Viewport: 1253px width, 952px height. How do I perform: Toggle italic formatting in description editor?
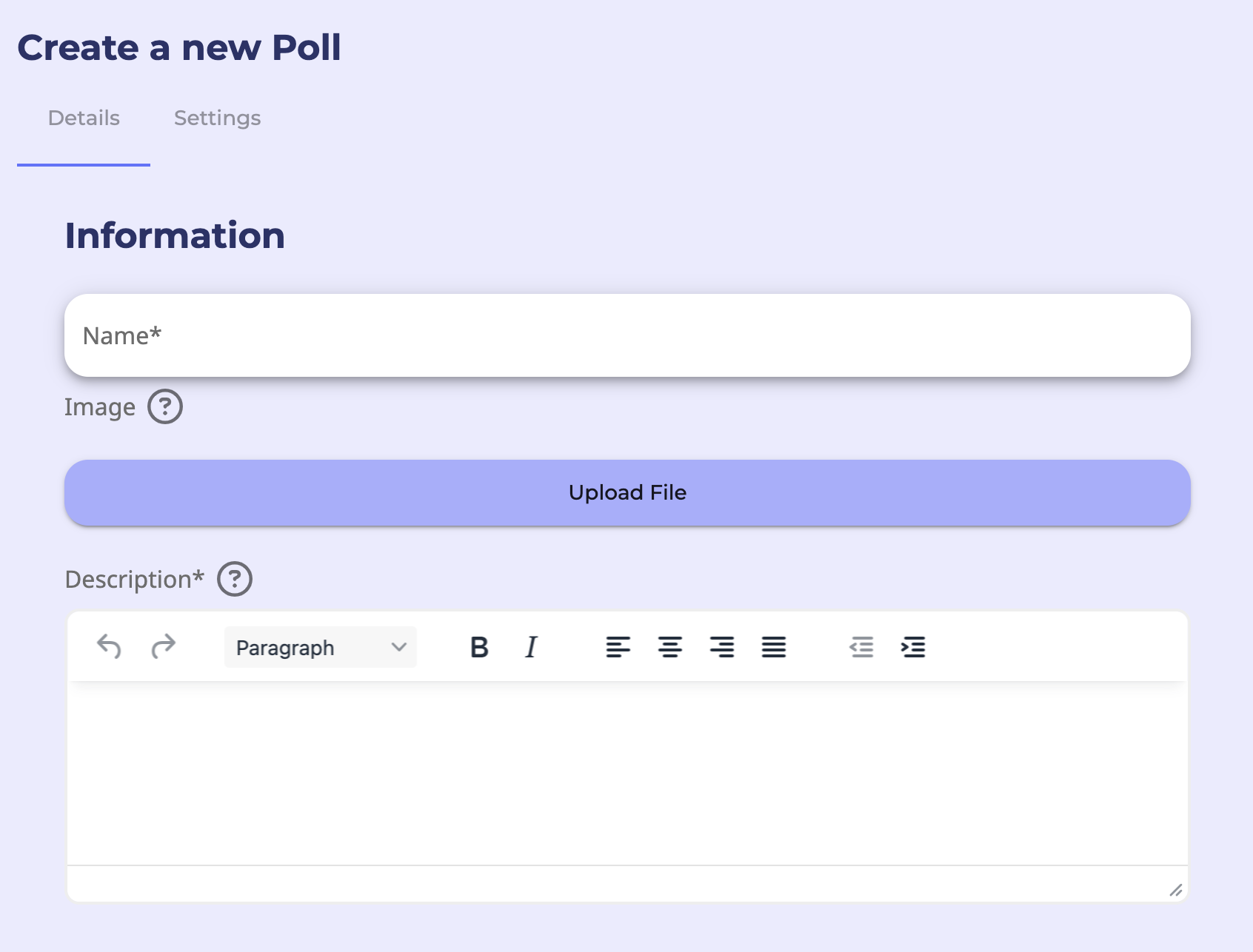coord(531,648)
